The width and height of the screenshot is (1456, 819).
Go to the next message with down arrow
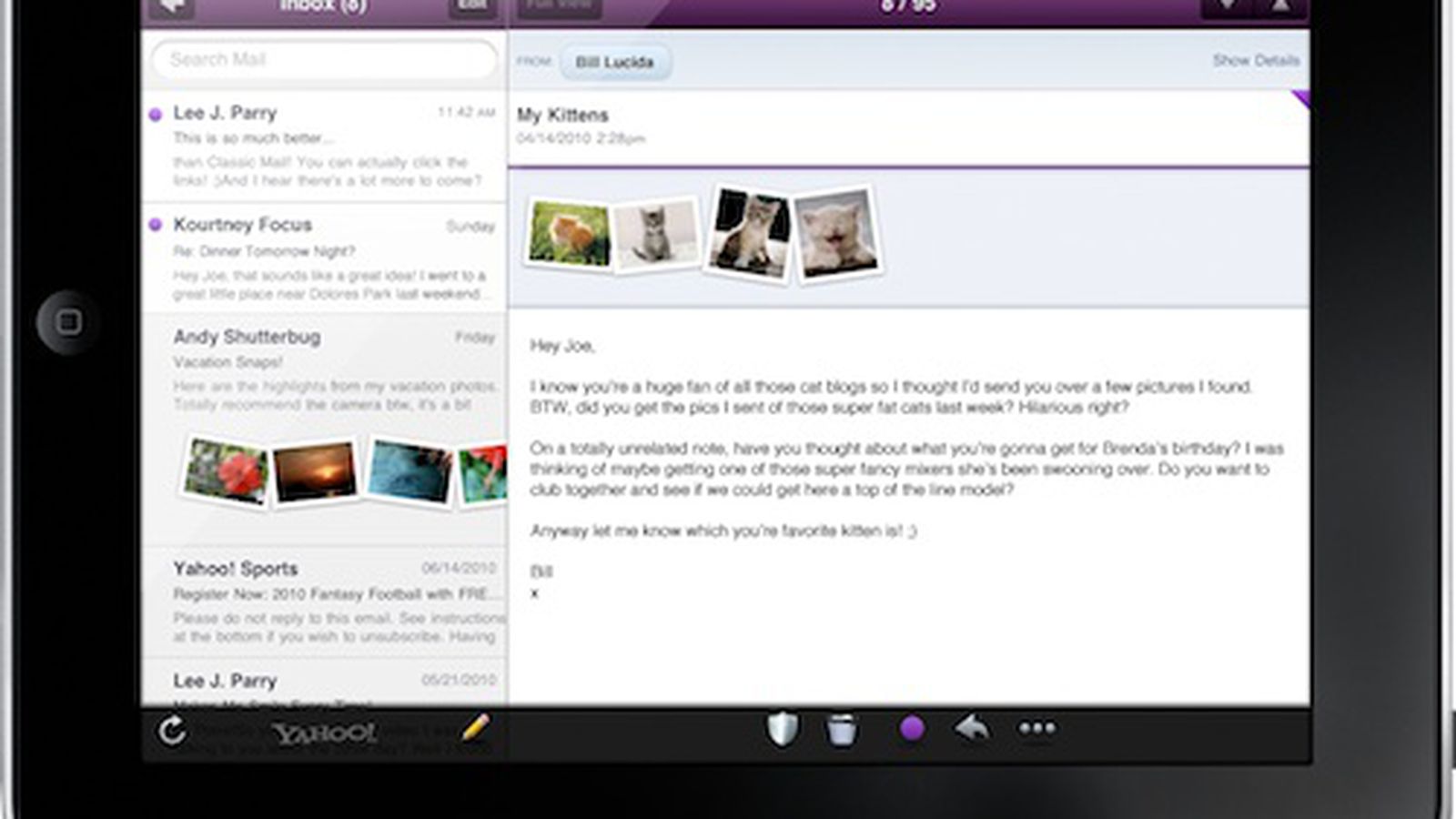click(1228, 7)
